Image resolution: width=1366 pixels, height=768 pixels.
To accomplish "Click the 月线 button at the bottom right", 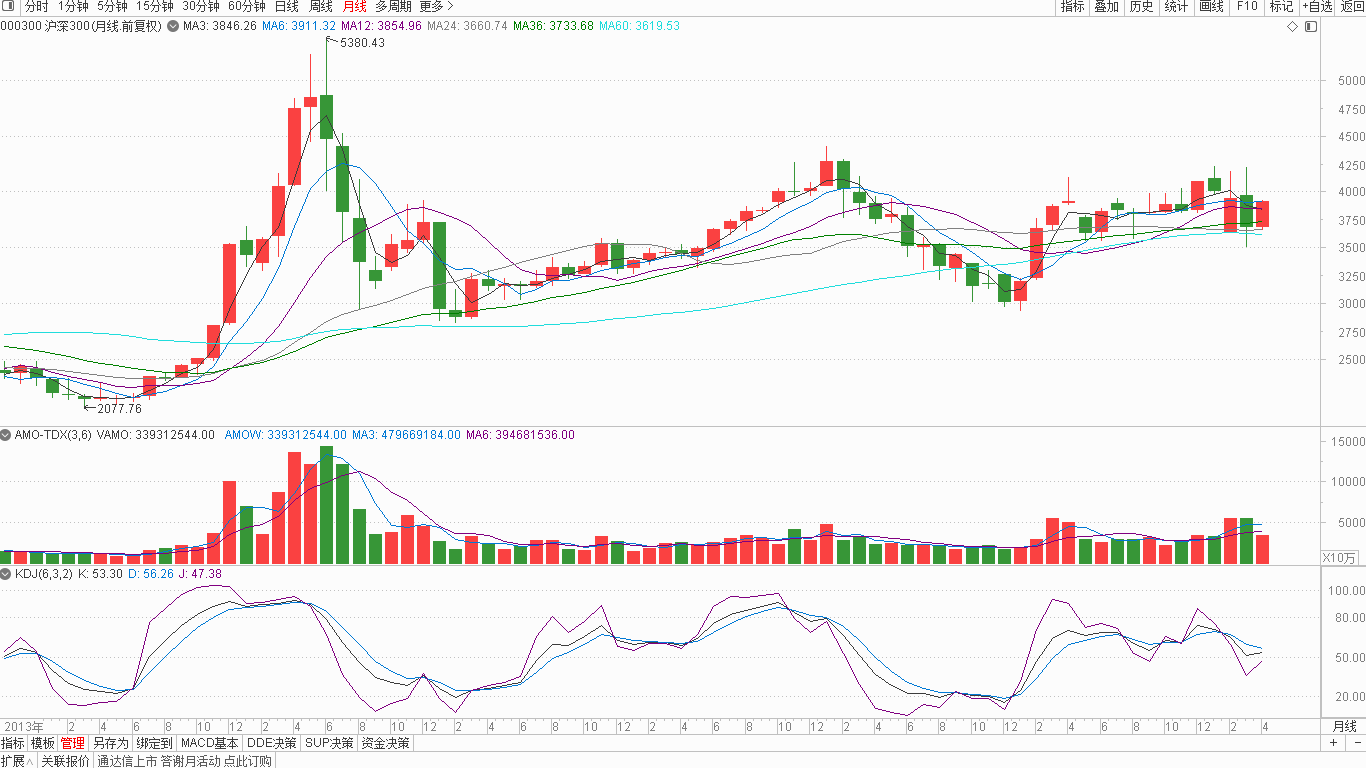I will coord(1344,726).
